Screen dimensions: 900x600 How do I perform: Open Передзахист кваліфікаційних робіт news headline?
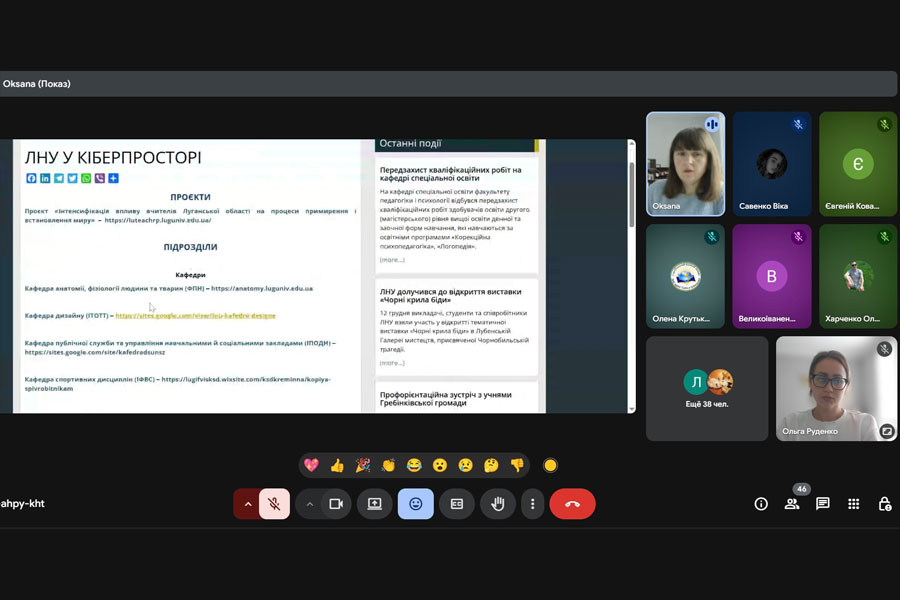(x=451, y=174)
